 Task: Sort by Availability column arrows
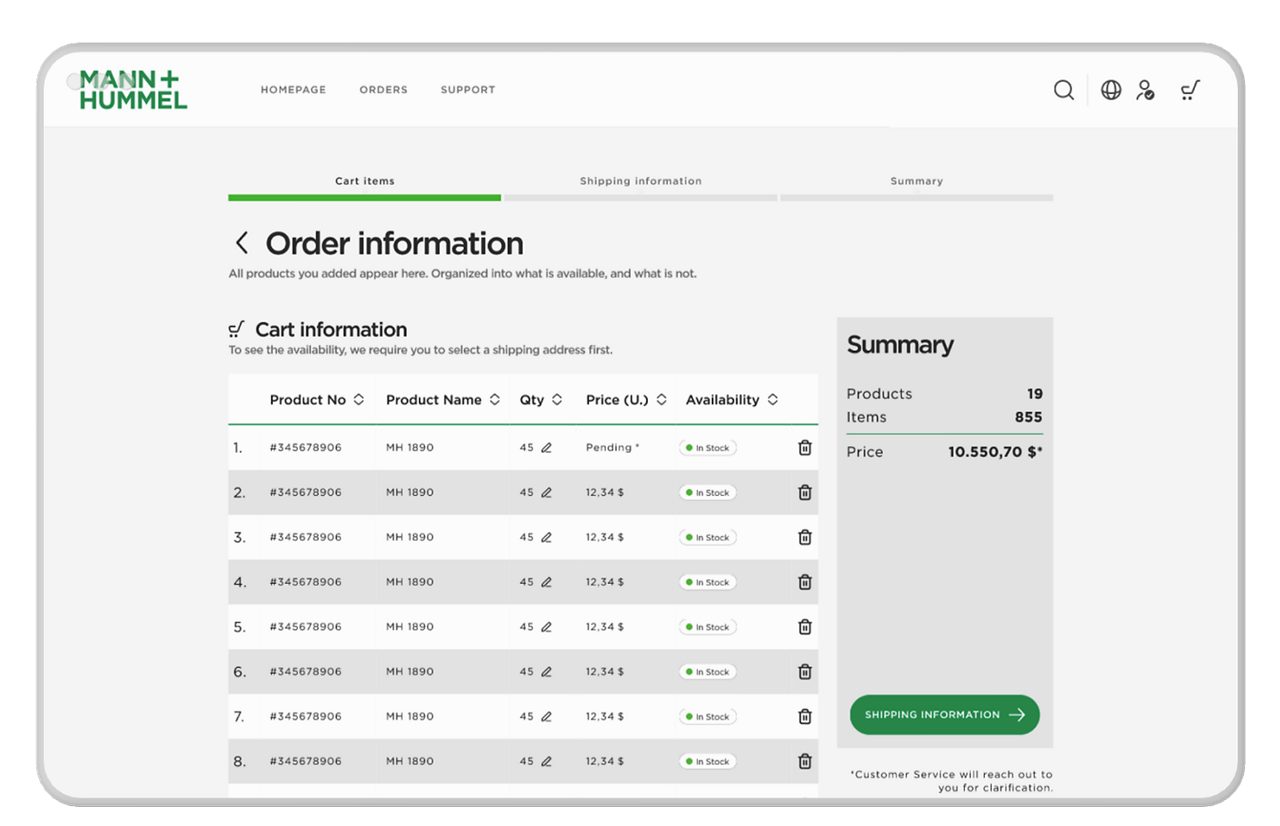coord(772,400)
